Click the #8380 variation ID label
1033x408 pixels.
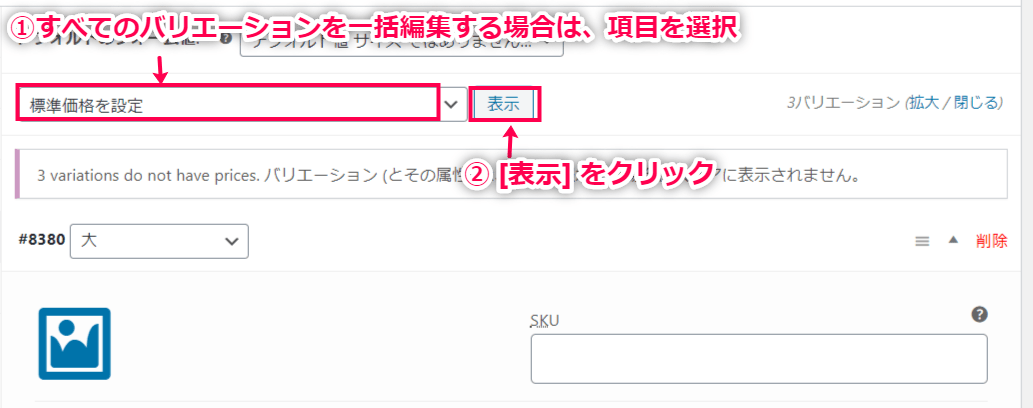41,240
